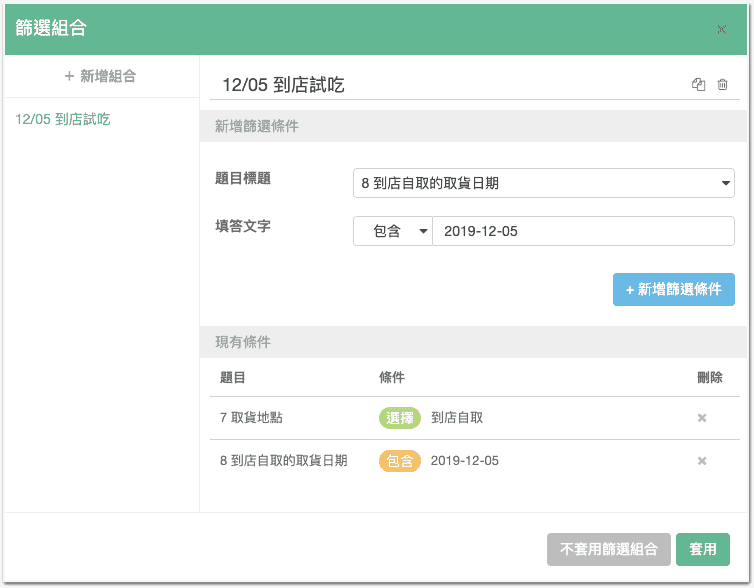The height and width of the screenshot is (588, 754).
Task: Focus the 2019-12-05 text input
Action: [x=583, y=231]
